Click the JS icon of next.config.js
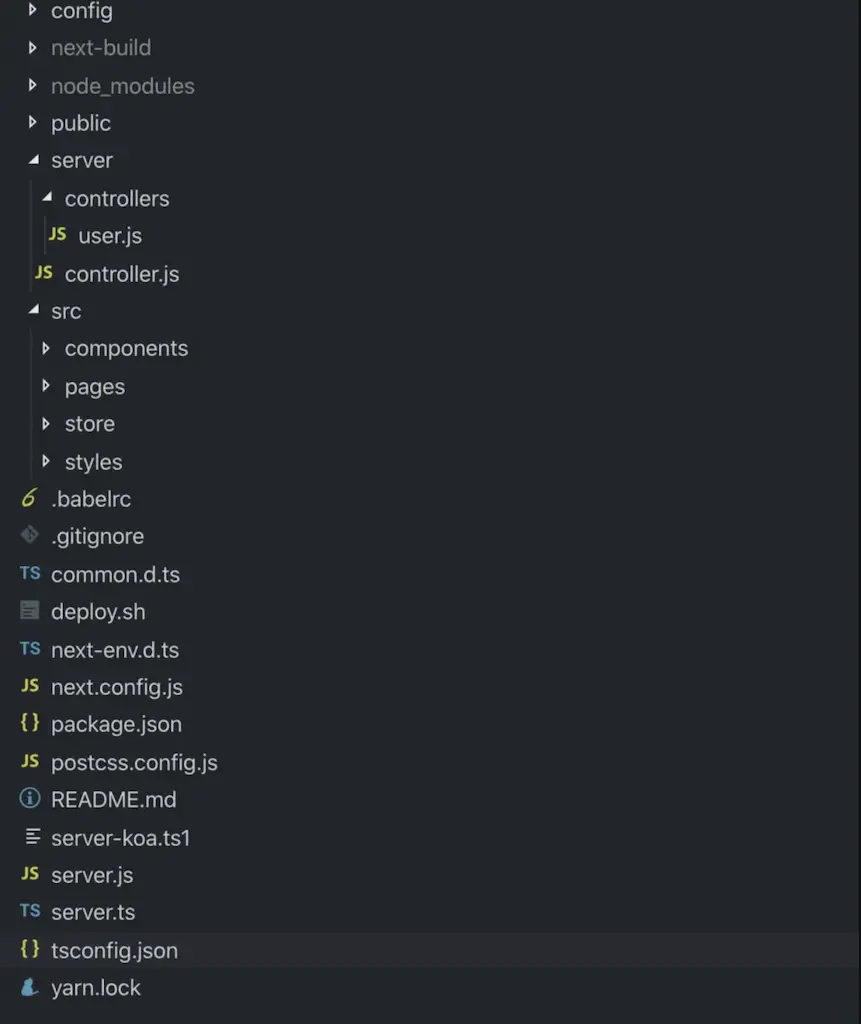 30,686
